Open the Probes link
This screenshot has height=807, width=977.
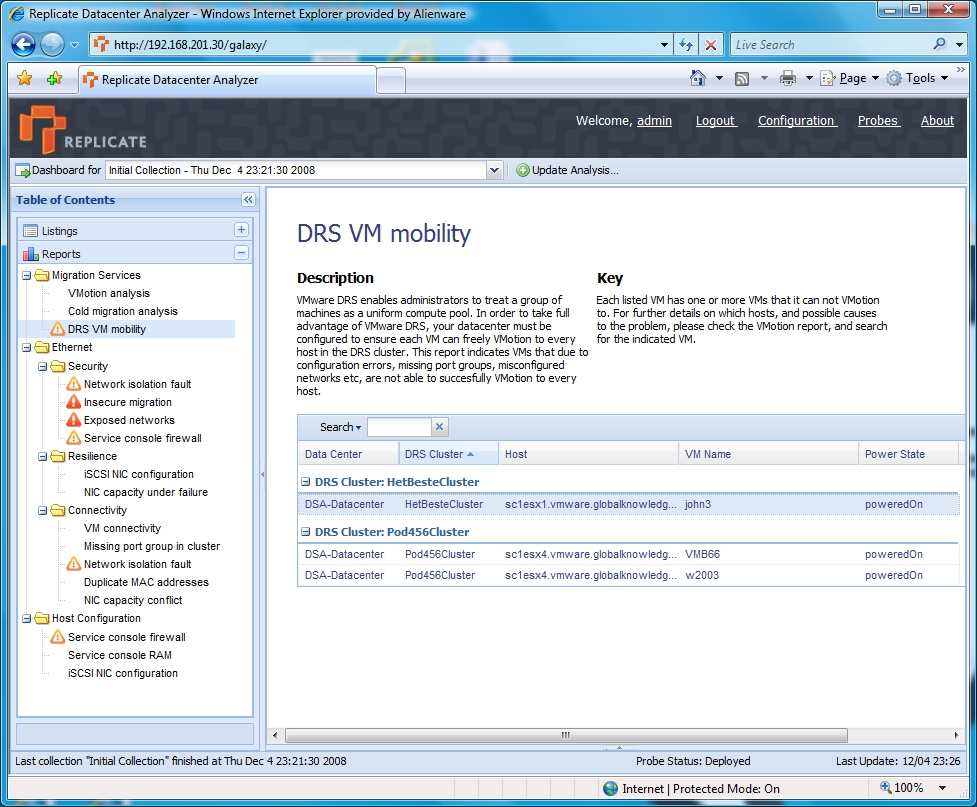(879, 121)
